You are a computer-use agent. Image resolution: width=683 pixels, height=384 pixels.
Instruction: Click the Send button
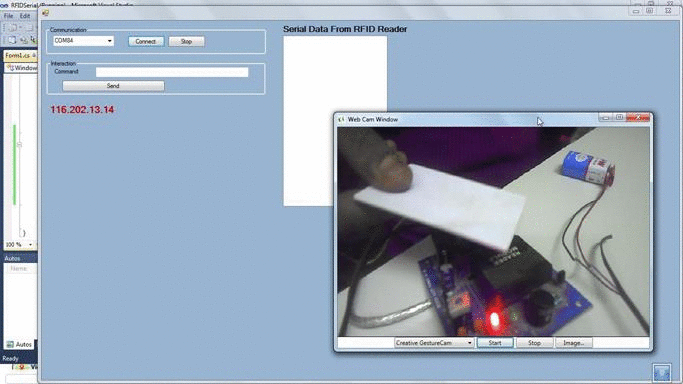113,86
